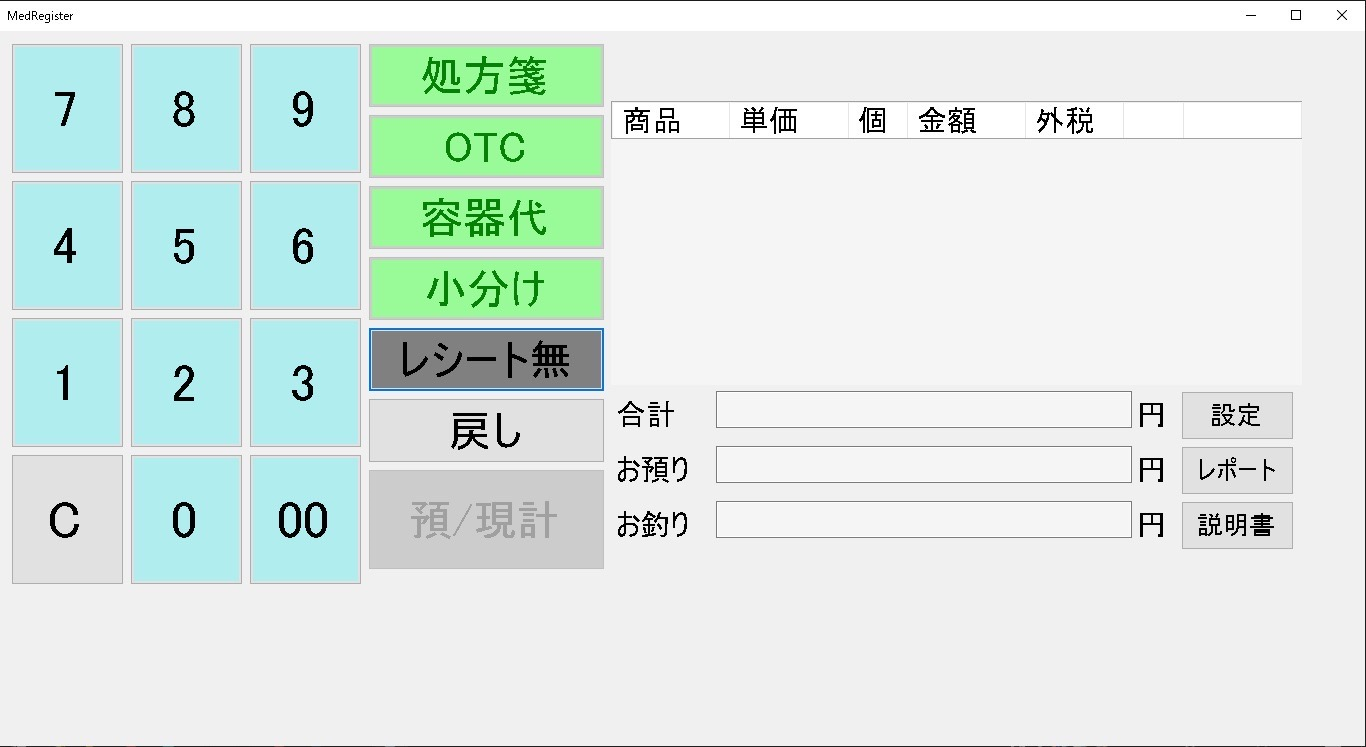Screen dimensions: 1366x747
Task: Click into the 合計 total field
Action: click(924, 410)
